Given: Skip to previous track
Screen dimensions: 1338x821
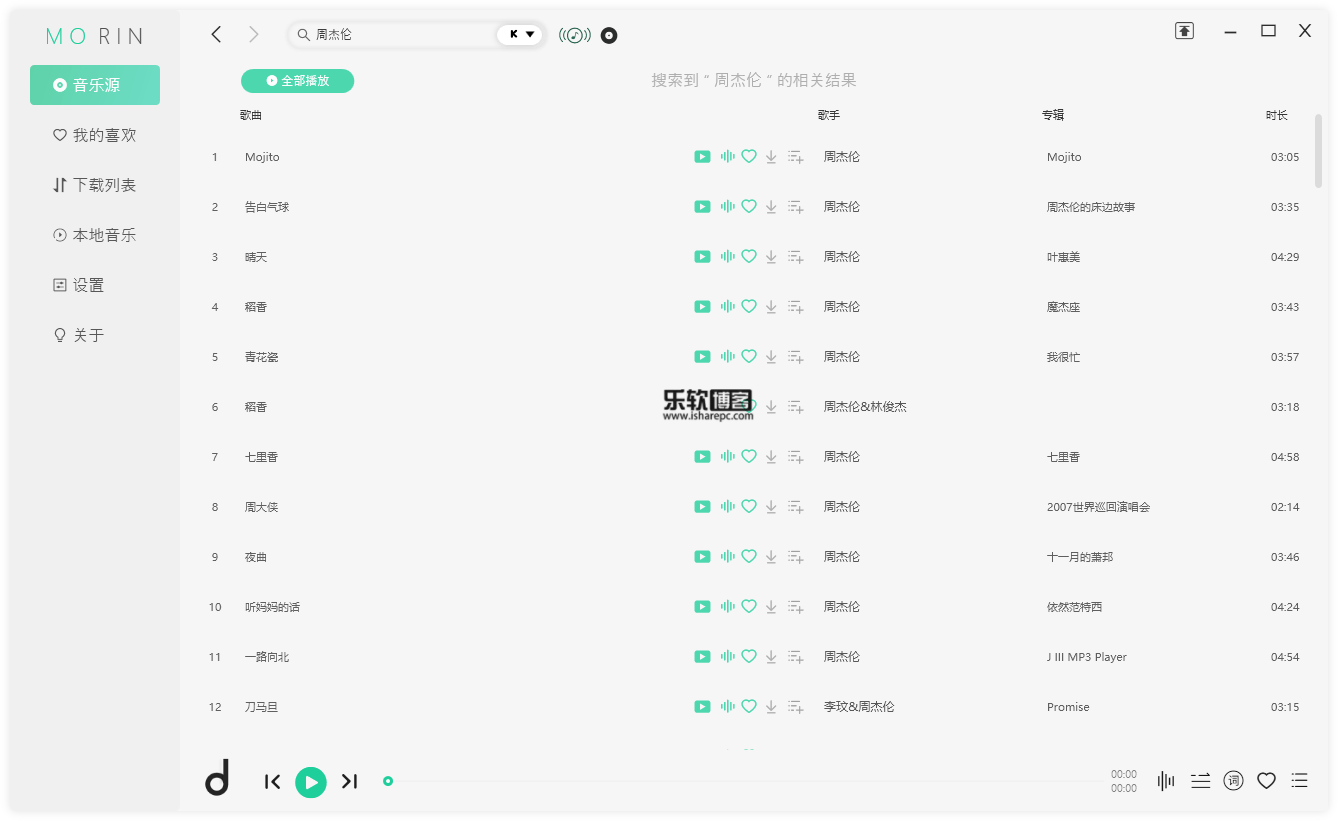Looking at the screenshot, I should (x=272, y=782).
